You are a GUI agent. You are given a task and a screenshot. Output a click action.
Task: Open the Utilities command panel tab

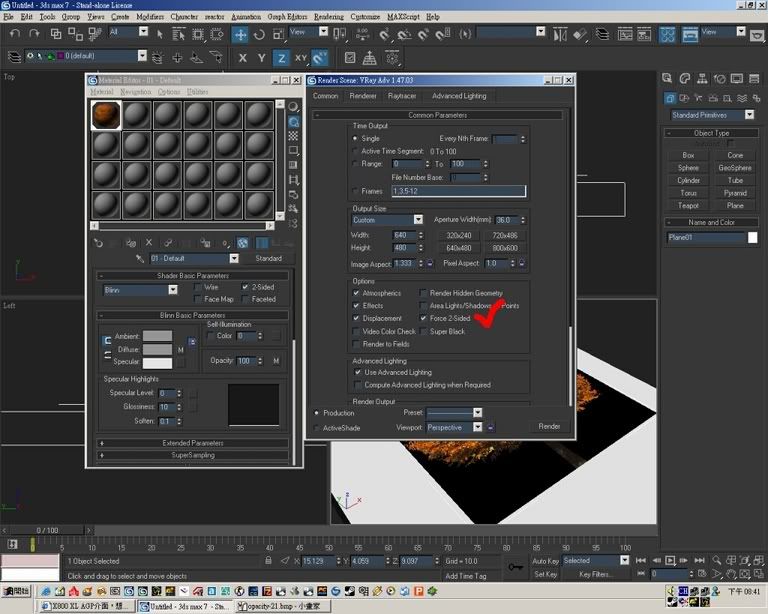pyautogui.click(x=754, y=78)
